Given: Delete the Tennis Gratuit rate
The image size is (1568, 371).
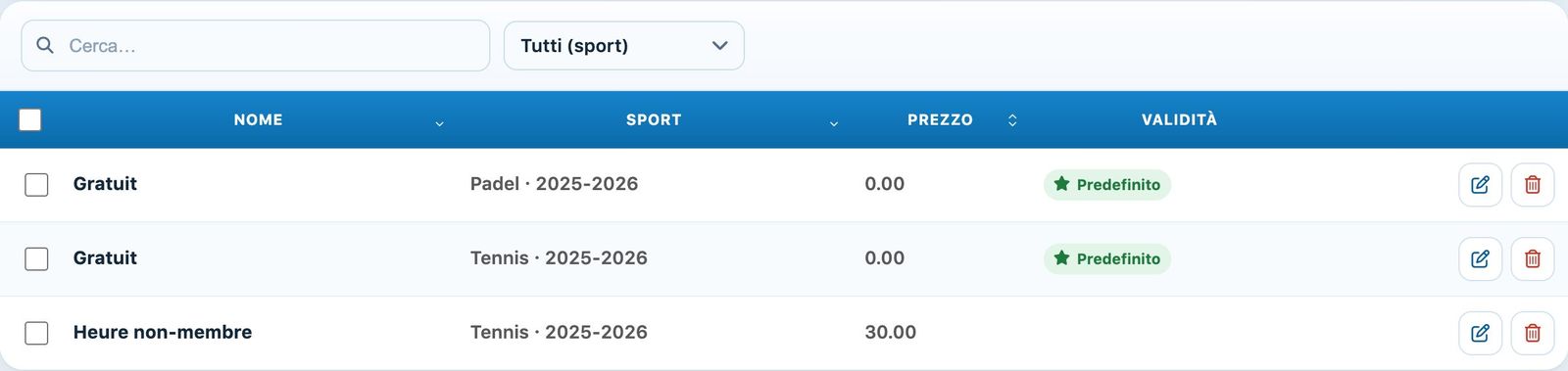Looking at the screenshot, I should coord(1533,259).
